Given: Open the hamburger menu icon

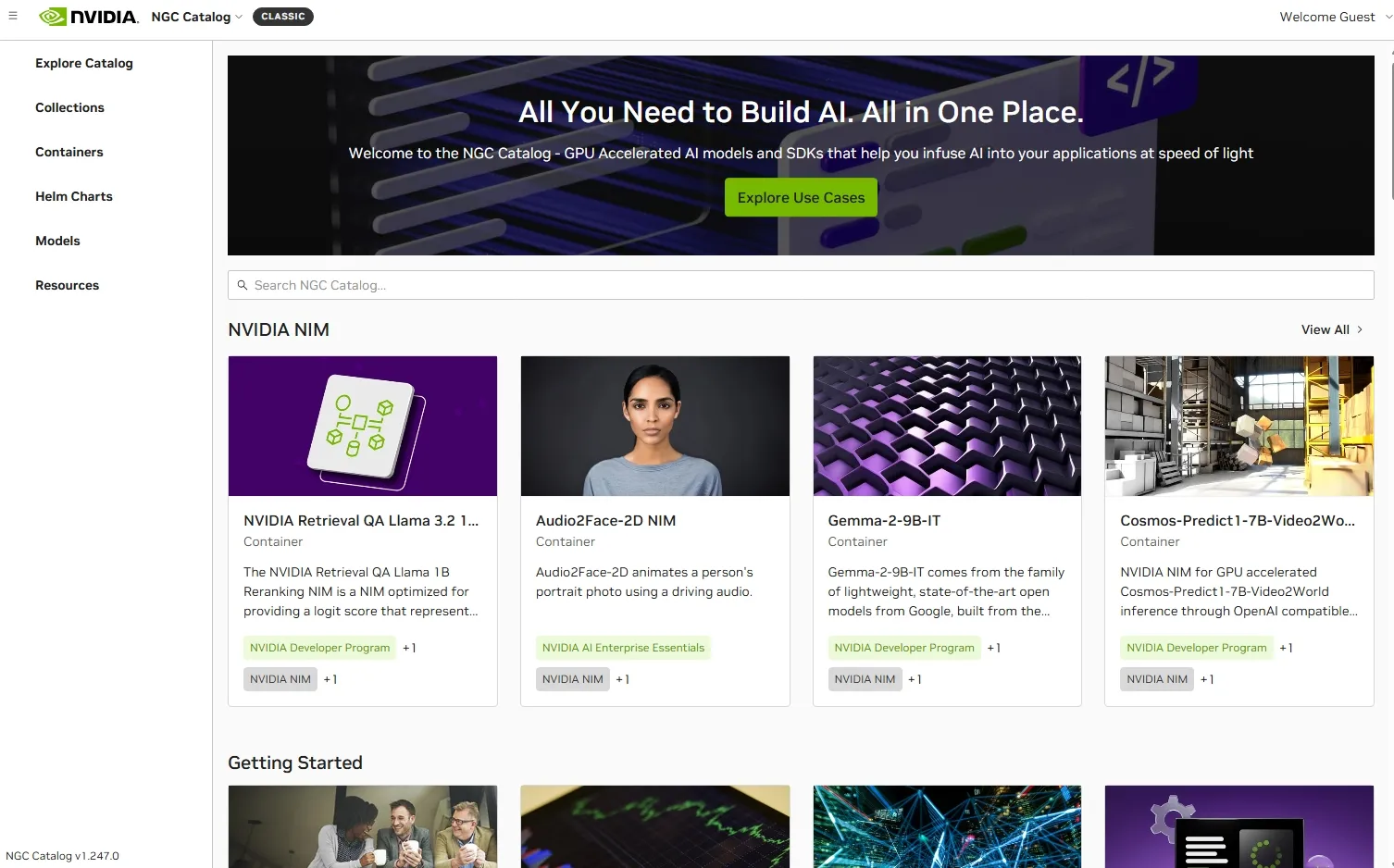Looking at the screenshot, I should pos(13,16).
